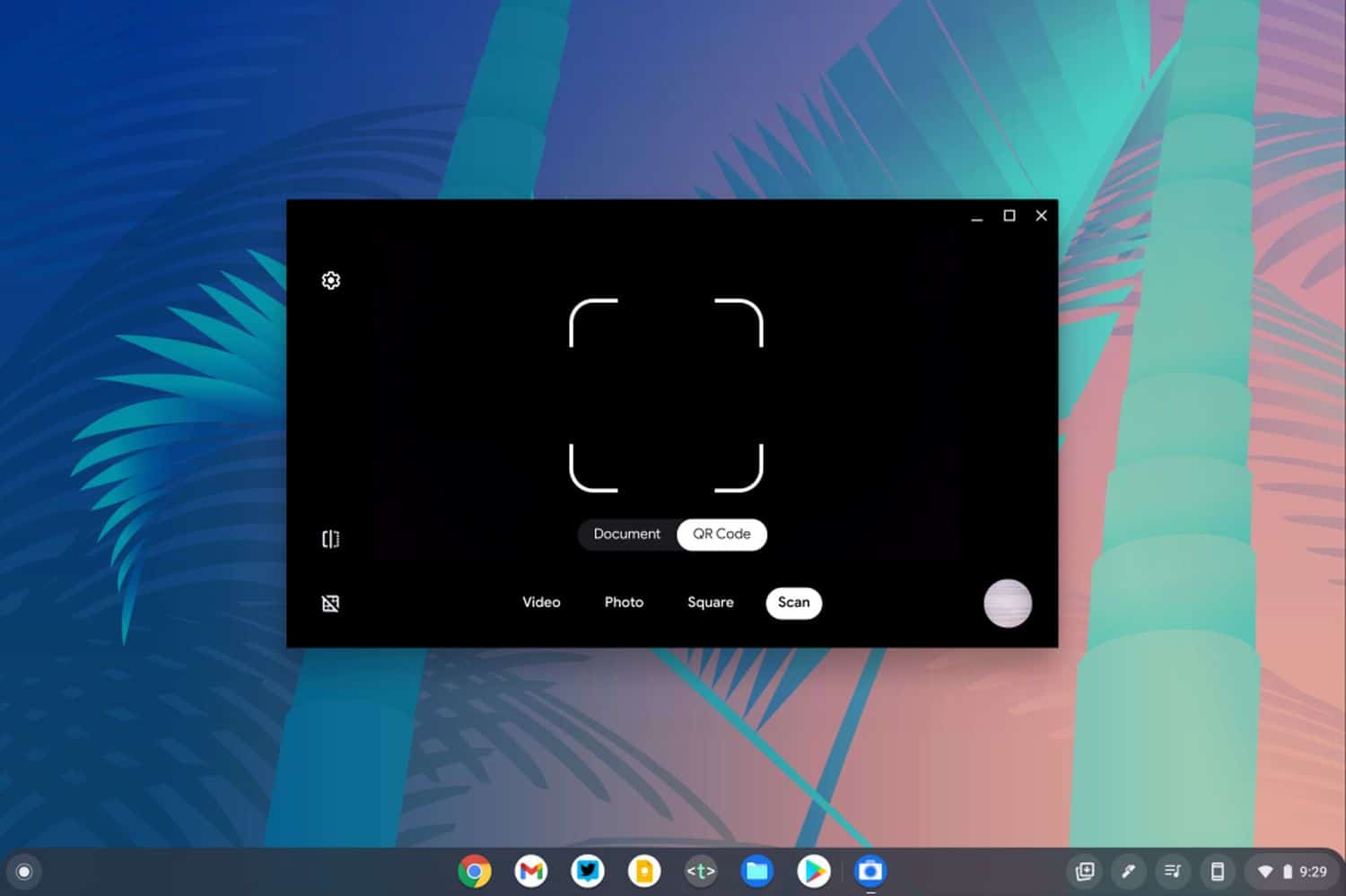Toggle the grid overlay icon

point(330,604)
